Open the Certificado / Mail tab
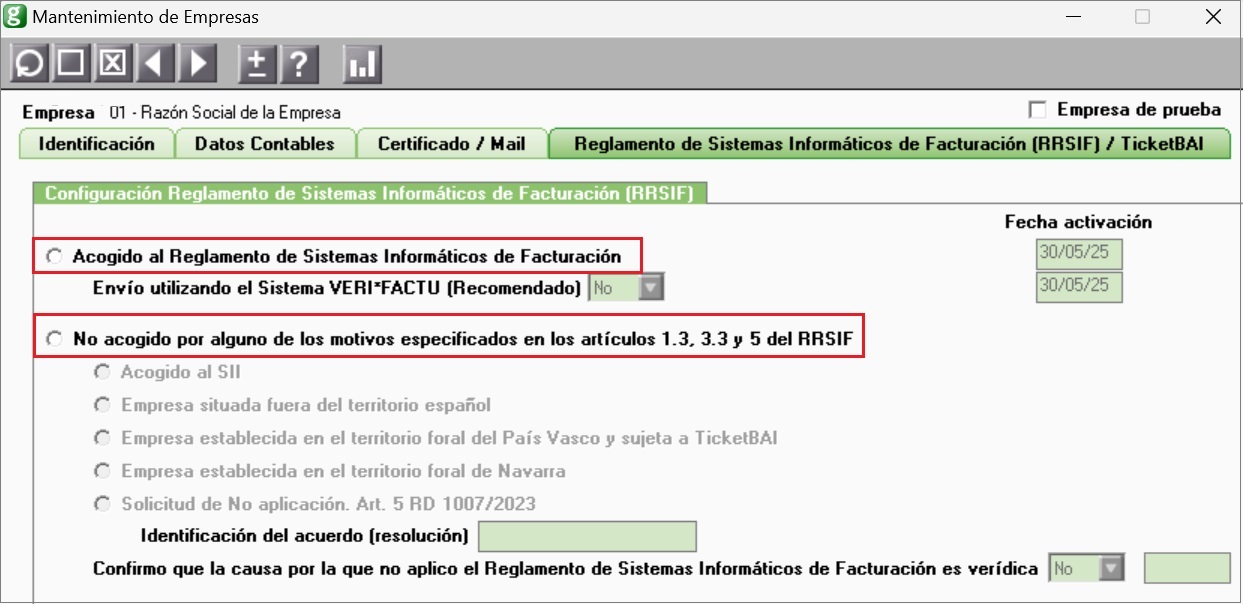1243x604 pixels. click(x=453, y=144)
